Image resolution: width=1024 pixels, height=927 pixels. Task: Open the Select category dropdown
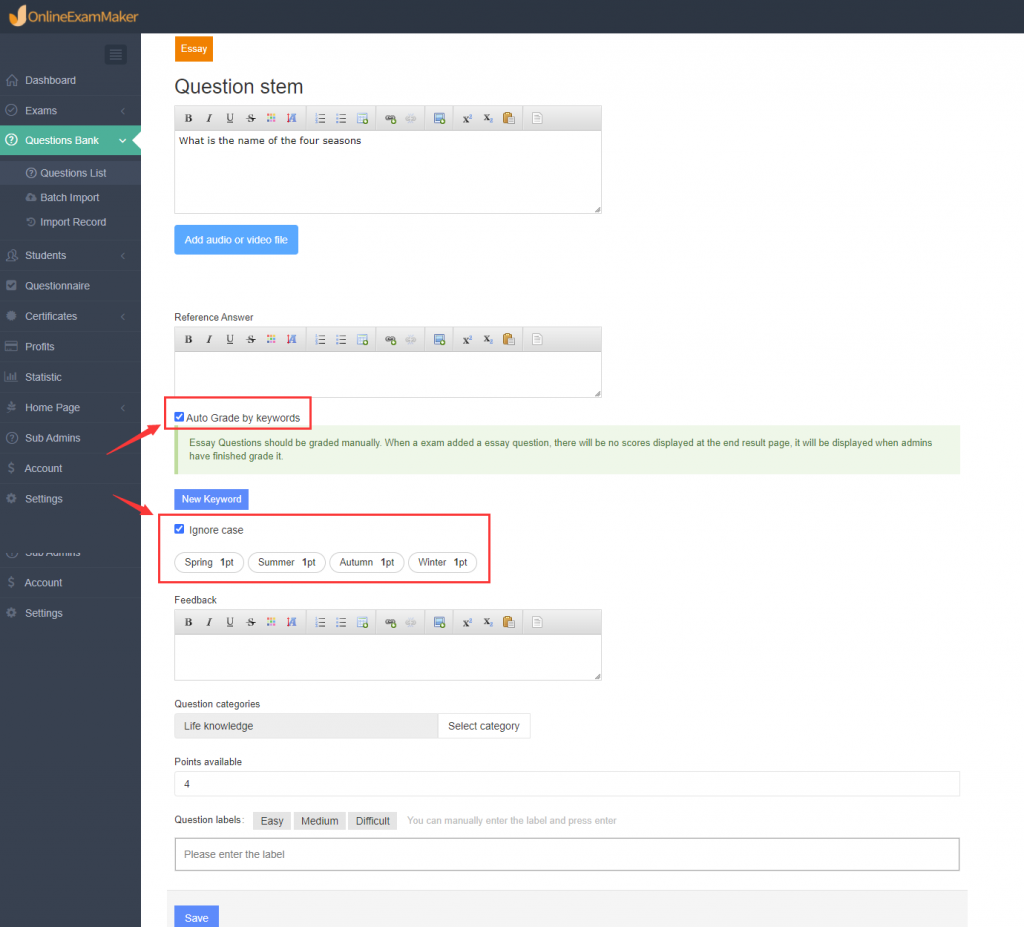click(x=484, y=726)
